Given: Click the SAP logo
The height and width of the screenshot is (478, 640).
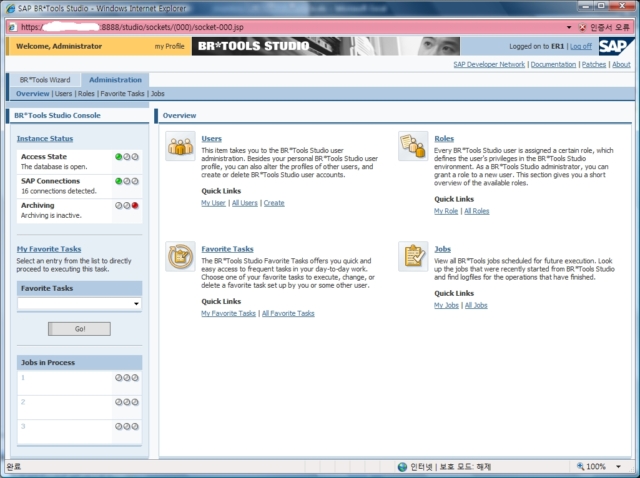Looking at the screenshot, I should 616,46.
